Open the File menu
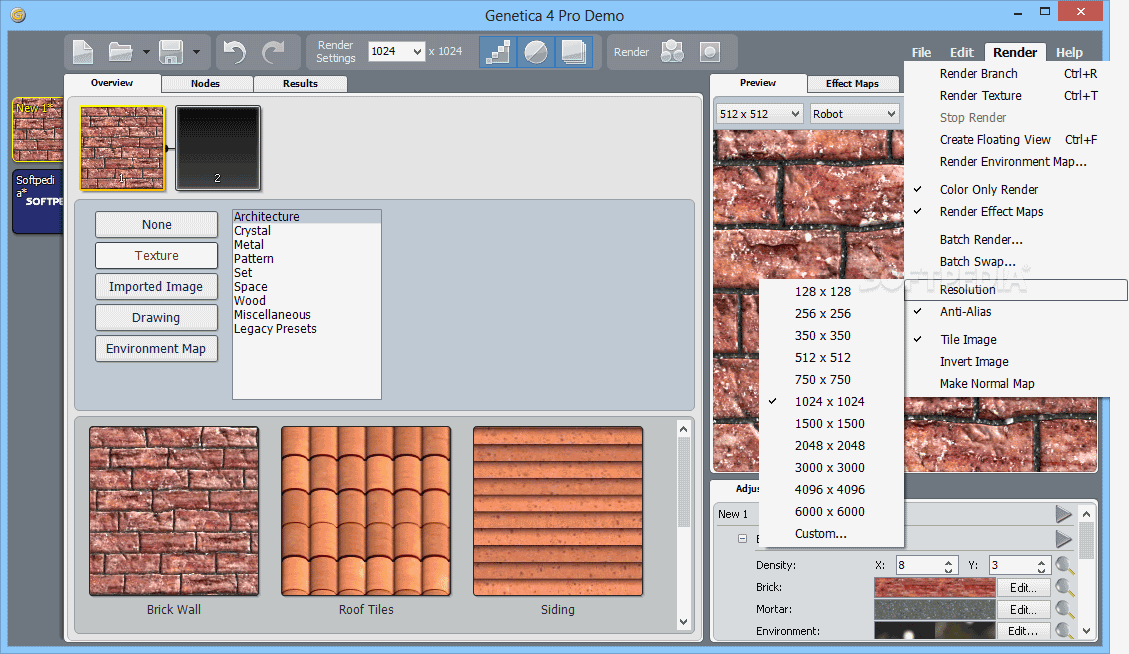The height and width of the screenshot is (654, 1129). click(x=921, y=53)
